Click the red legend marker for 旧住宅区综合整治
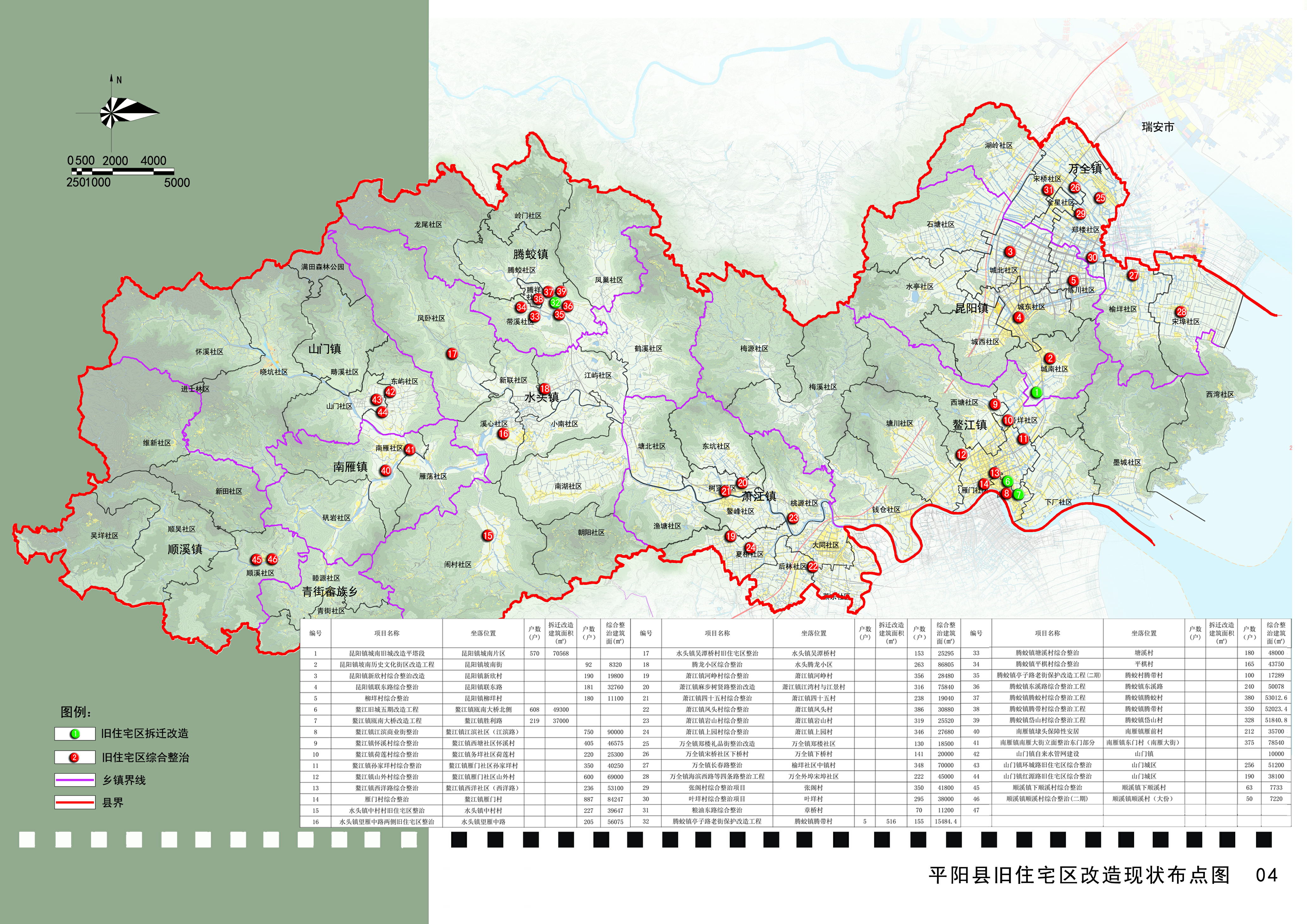 75,757
